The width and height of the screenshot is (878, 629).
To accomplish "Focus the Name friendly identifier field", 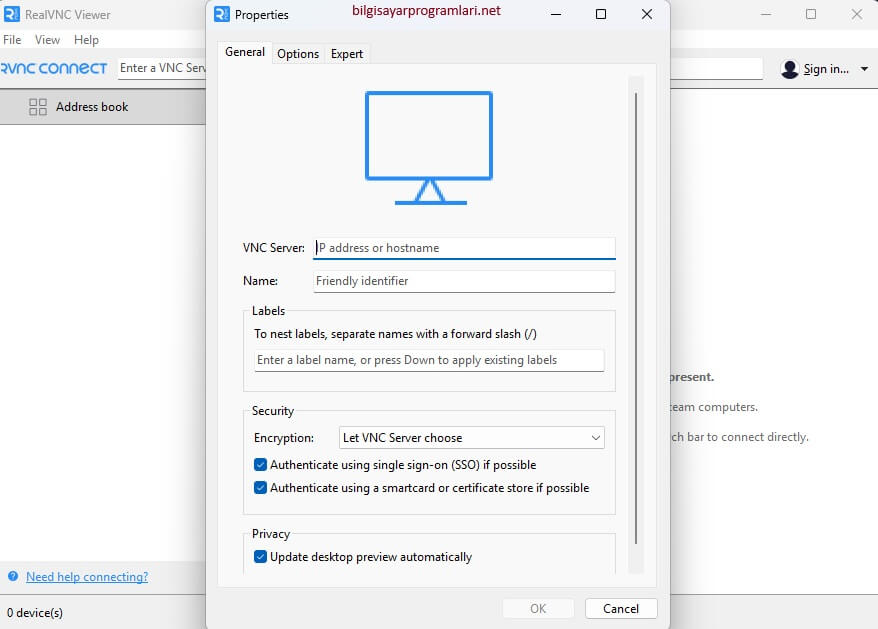I will 464,281.
